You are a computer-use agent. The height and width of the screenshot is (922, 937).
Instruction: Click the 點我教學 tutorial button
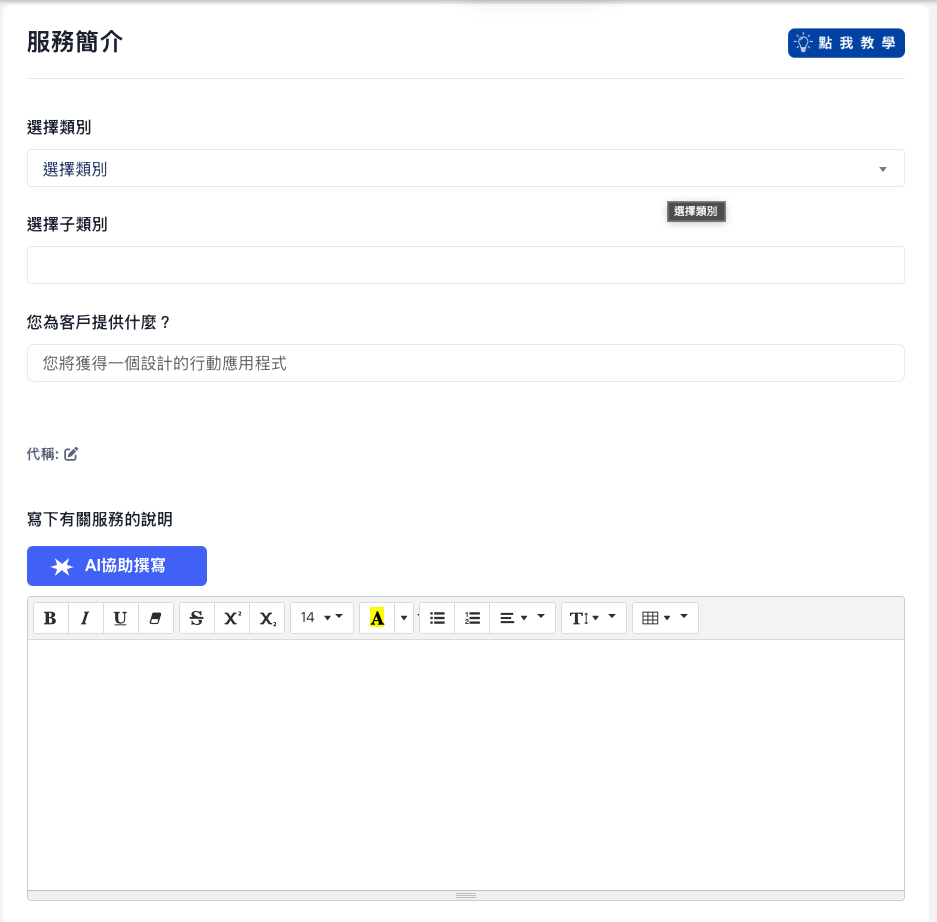(846, 43)
